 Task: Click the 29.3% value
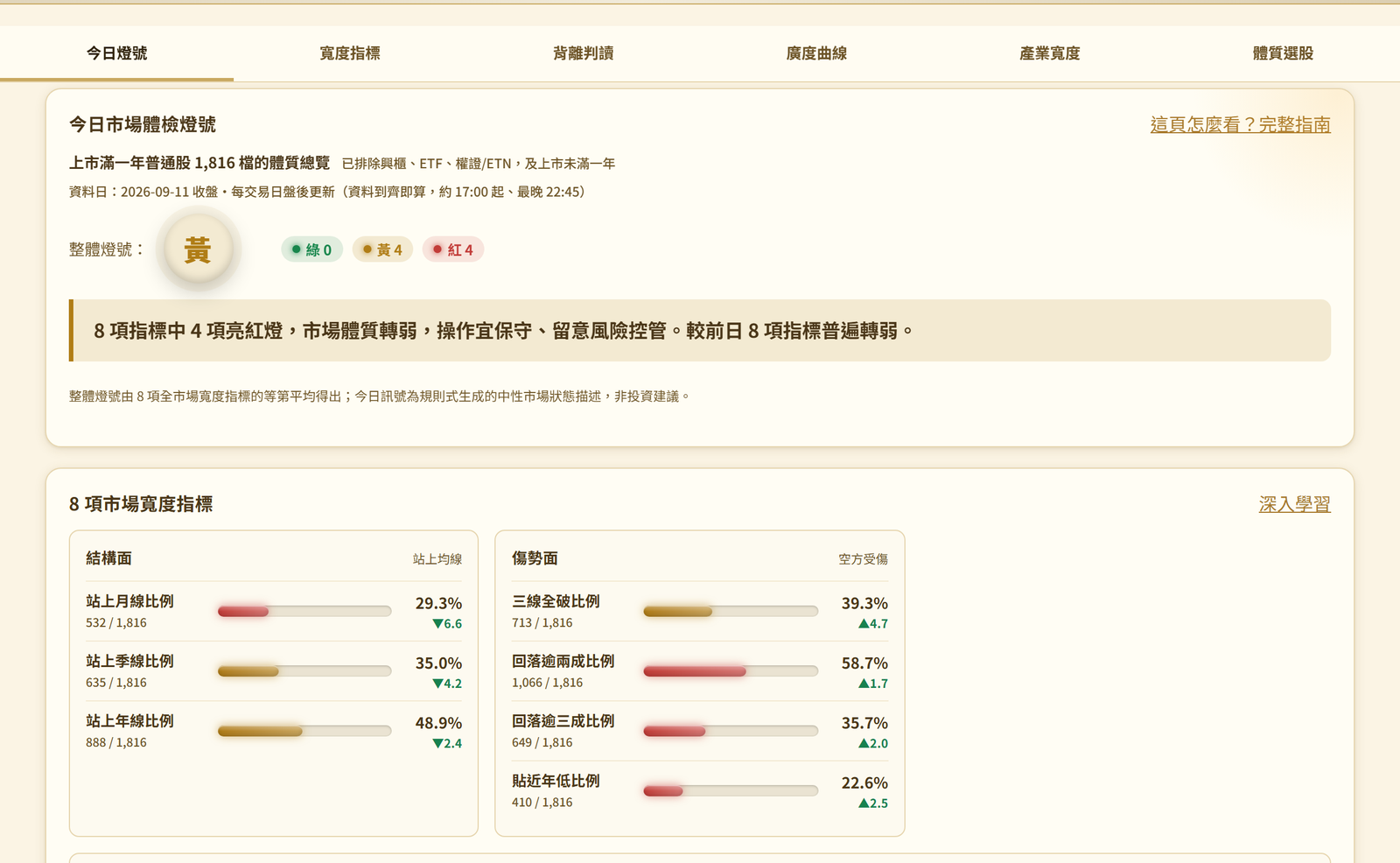pos(438,603)
